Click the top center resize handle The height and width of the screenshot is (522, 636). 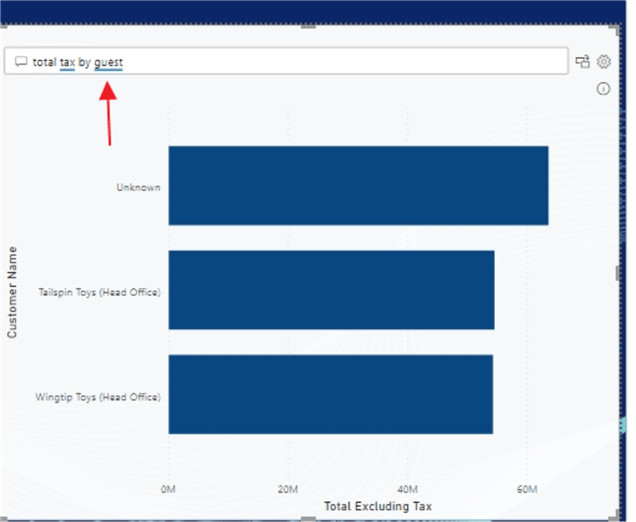coord(308,26)
